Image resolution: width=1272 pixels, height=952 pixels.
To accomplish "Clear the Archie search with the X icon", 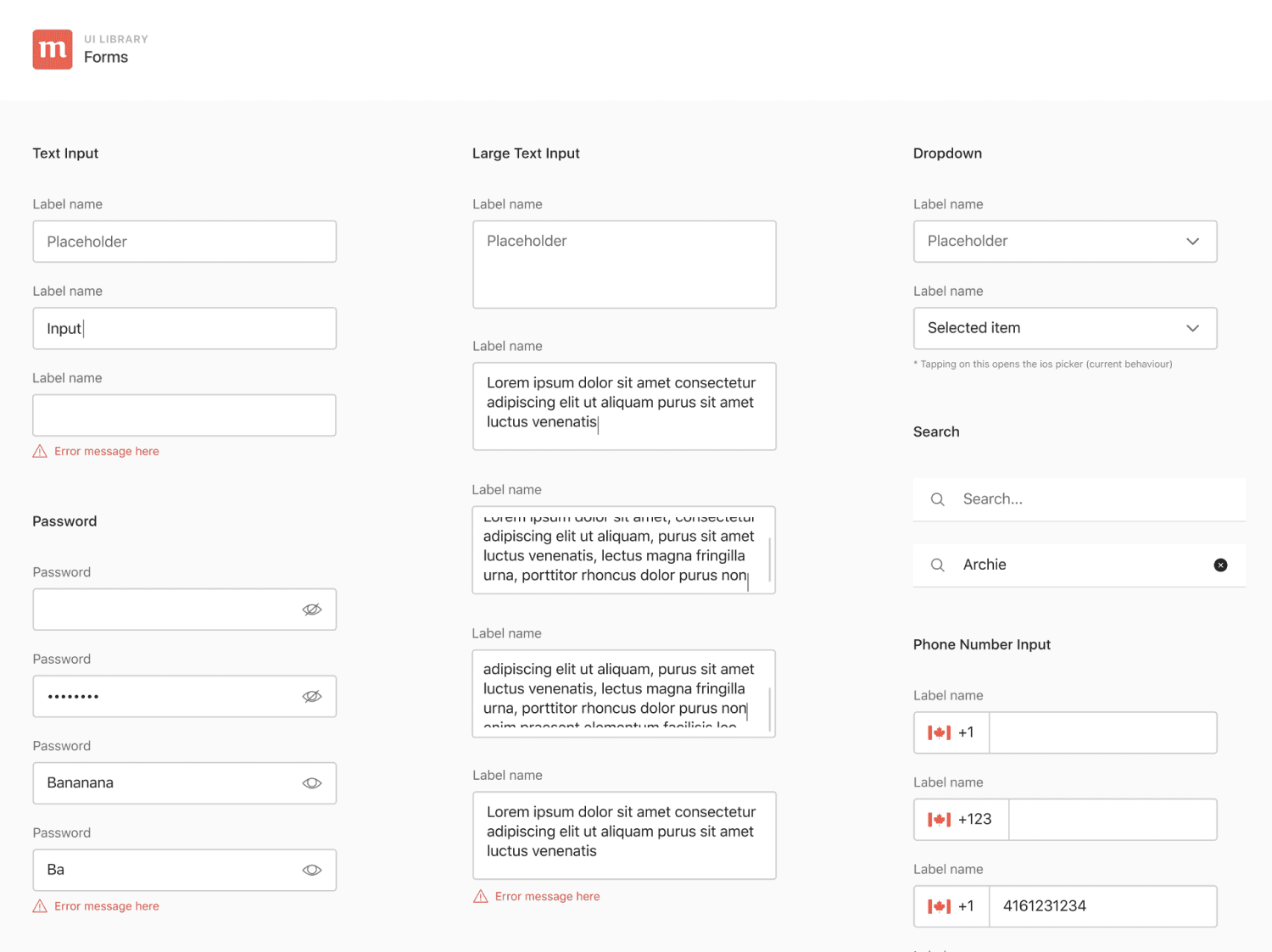I will point(1220,565).
